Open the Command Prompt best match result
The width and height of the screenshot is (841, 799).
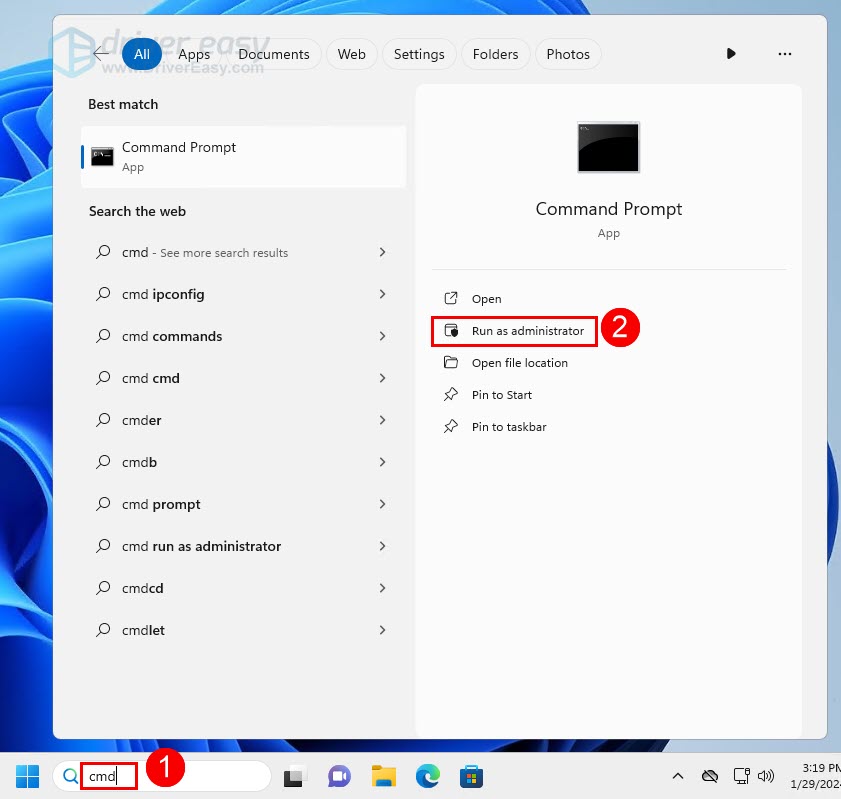pyautogui.click(x=243, y=157)
